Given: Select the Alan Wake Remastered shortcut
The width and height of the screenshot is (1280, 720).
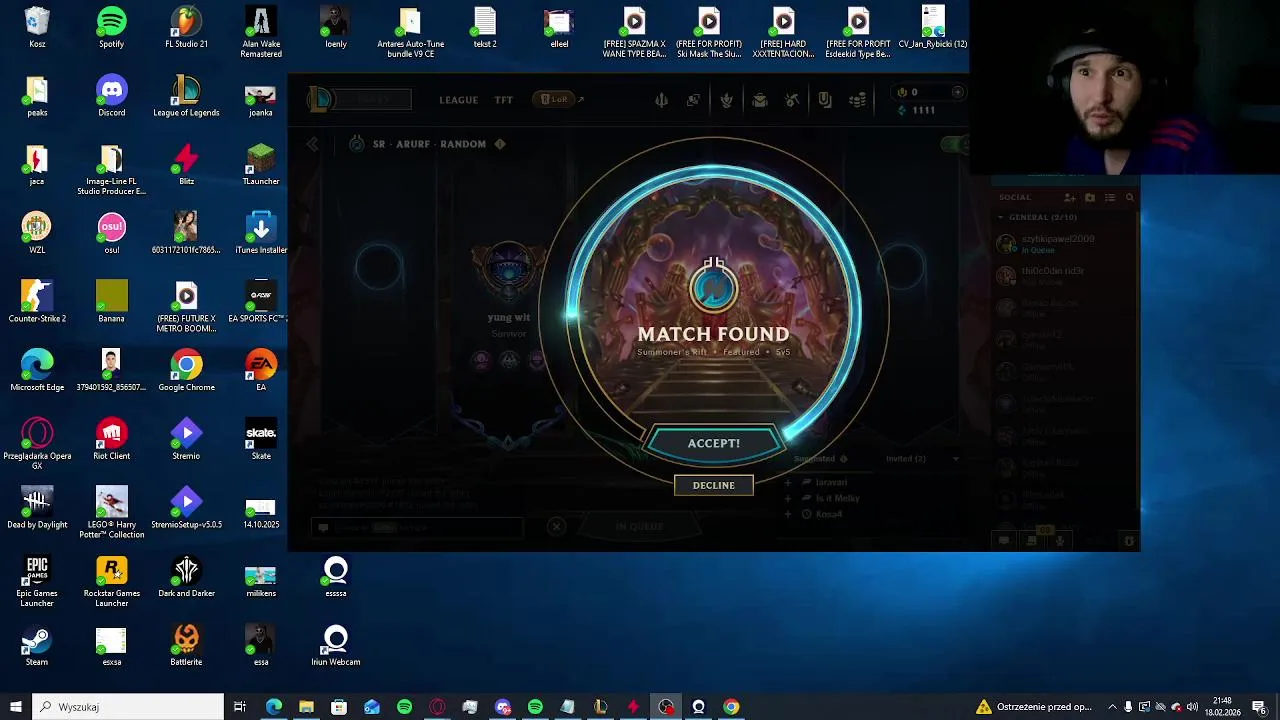Looking at the screenshot, I should 261,32.
